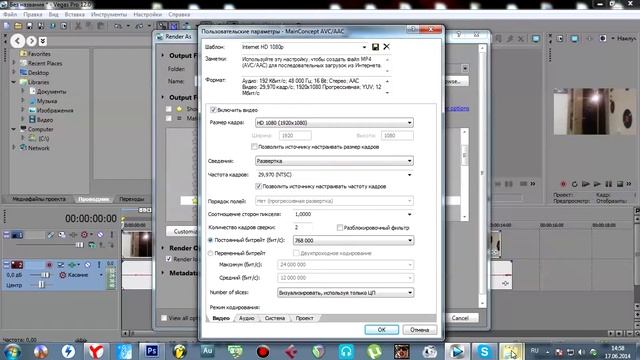Switch to the 'Проект' tab
The height and width of the screenshot is (360, 640).
pos(304,318)
